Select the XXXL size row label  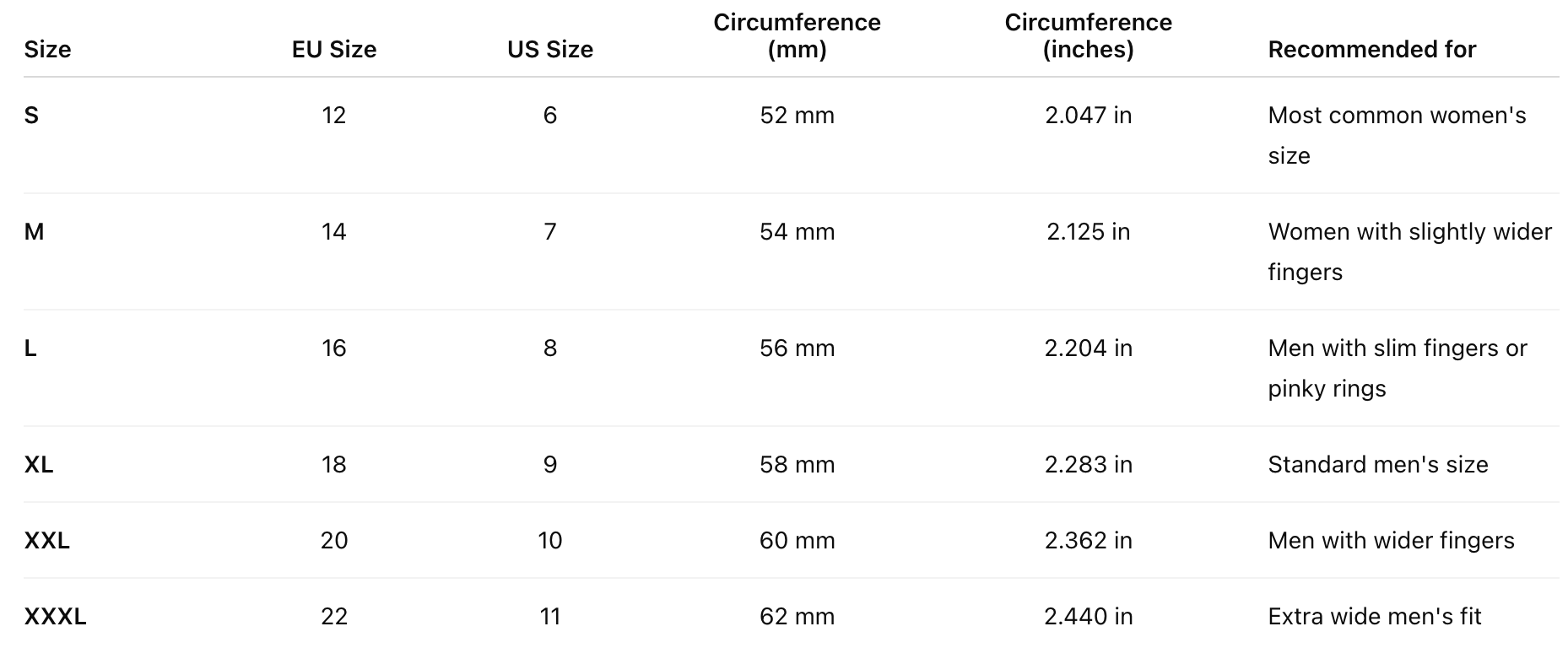click(x=55, y=617)
